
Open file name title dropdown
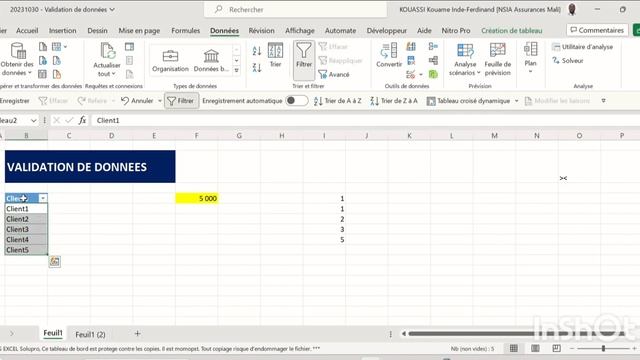click(x=112, y=9)
